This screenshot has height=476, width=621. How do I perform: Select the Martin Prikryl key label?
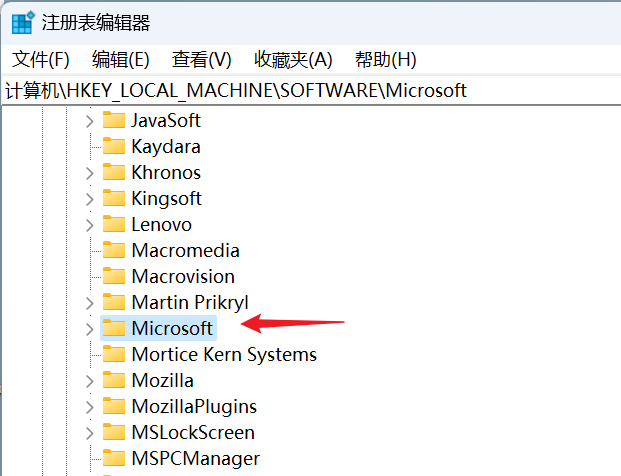click(x=190, y=303)
